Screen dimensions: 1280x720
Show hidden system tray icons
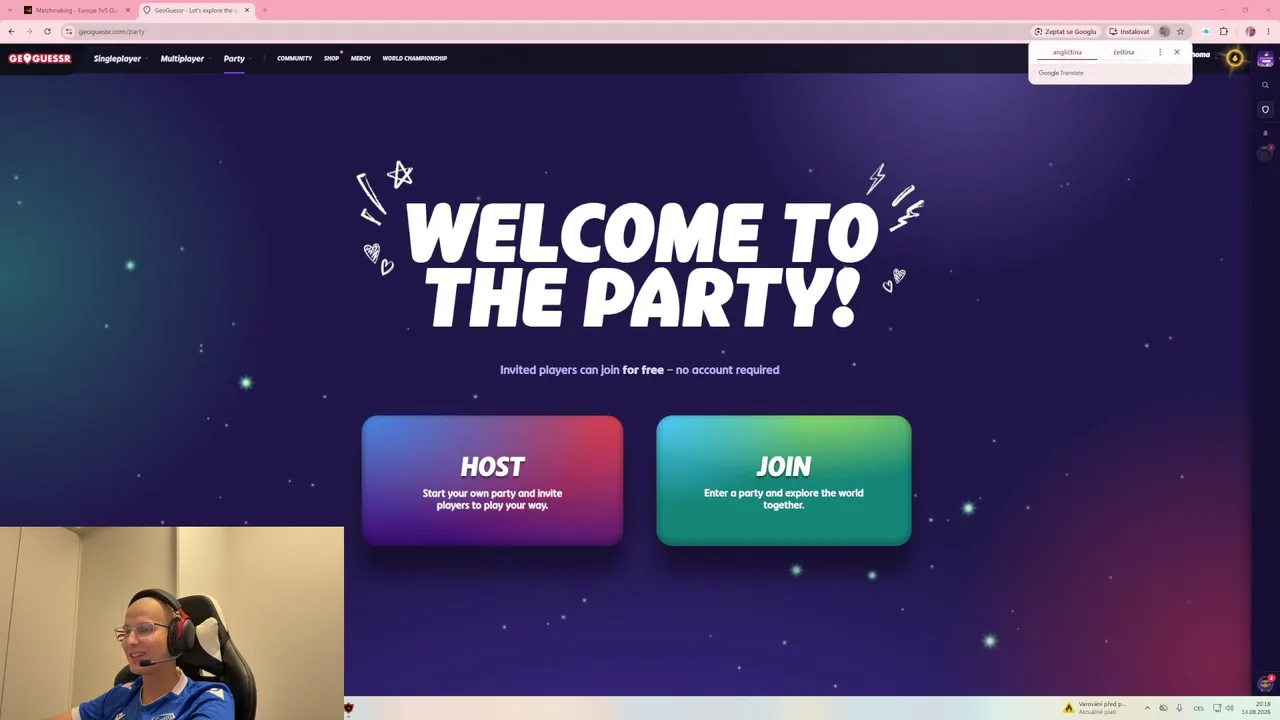1147,708
